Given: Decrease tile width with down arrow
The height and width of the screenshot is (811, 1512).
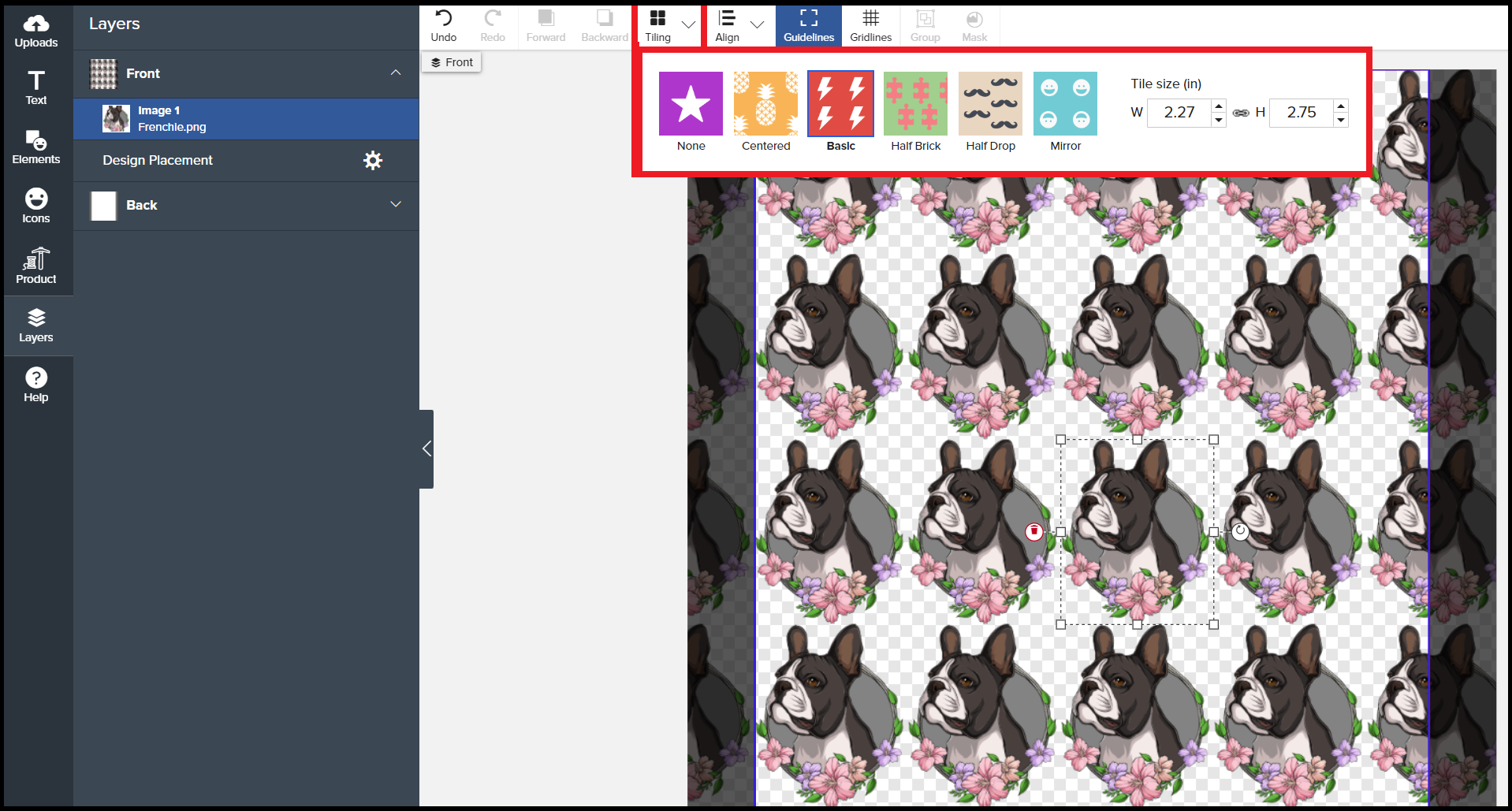Looking at the screenshot, I should 1219,120.
